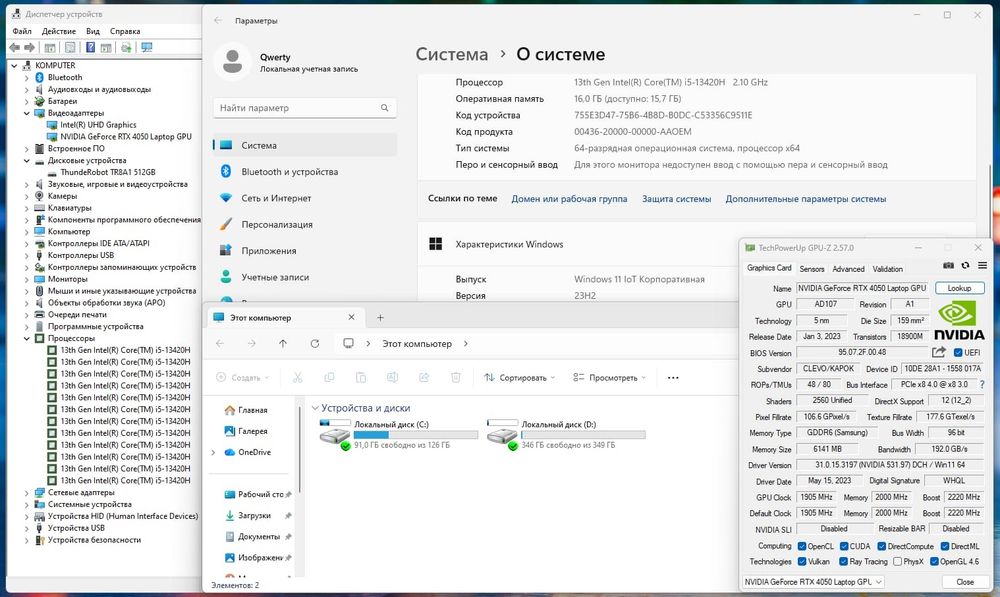
Task: Click the NVIDIA logo in GPU-Z
Action: (959, 320)
